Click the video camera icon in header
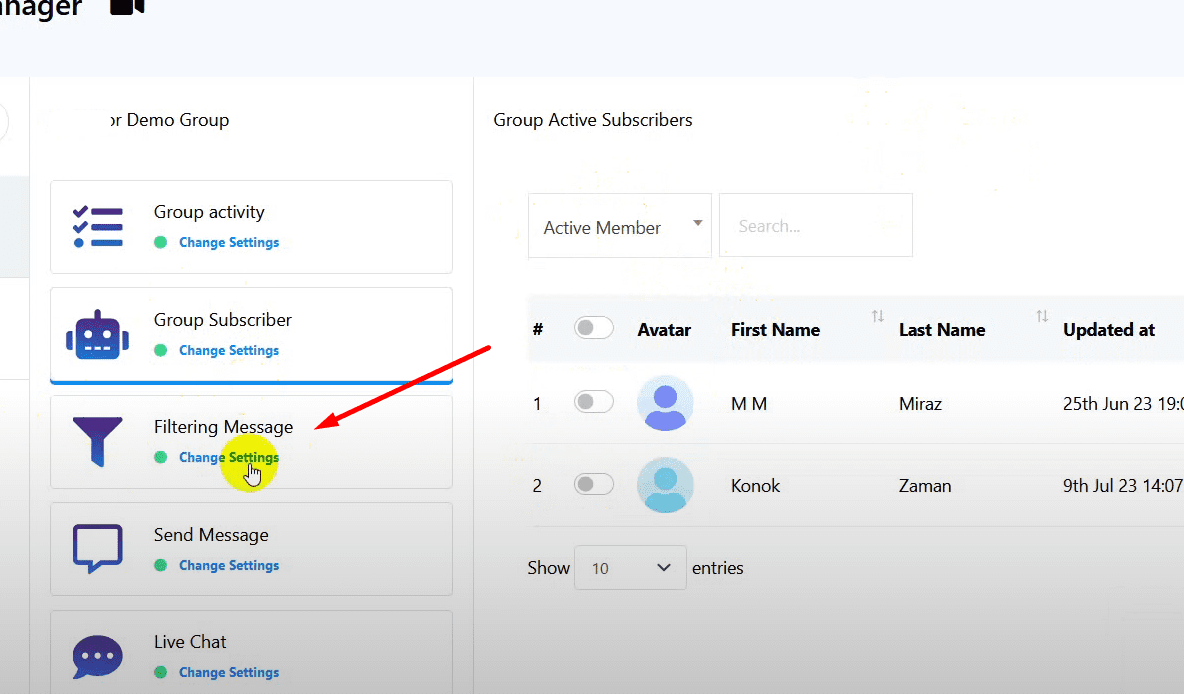Viewport: 1184px width, 694px height. (127, 7)
